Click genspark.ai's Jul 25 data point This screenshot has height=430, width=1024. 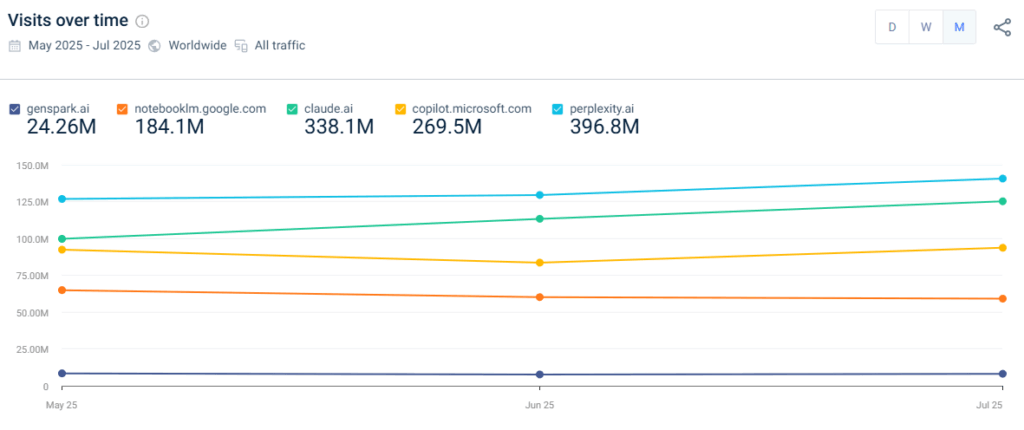(x=1002, y=374)
